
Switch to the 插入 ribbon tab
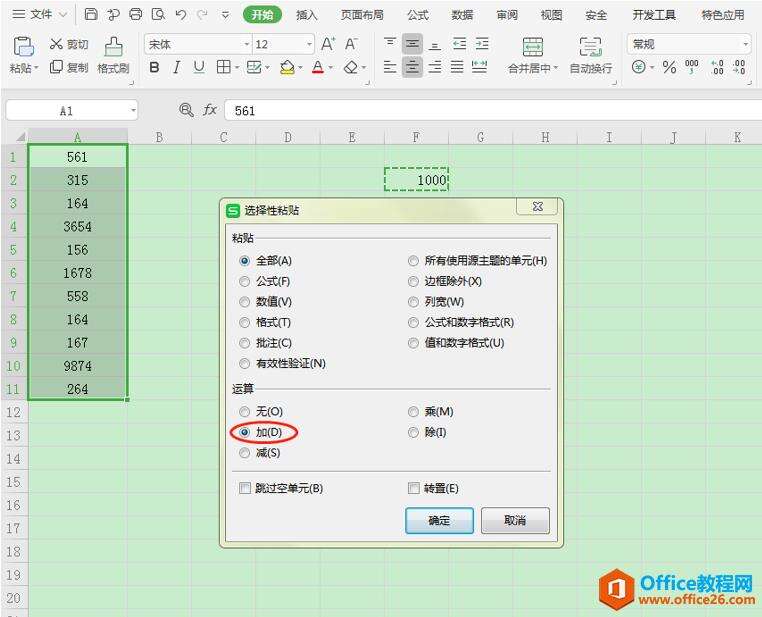click(x=307, y=15)
